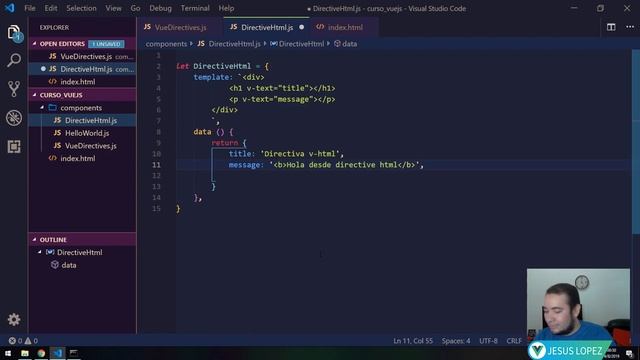Open the View menu
This screenshot has height=360, width=640.
(x=113, y=8)
